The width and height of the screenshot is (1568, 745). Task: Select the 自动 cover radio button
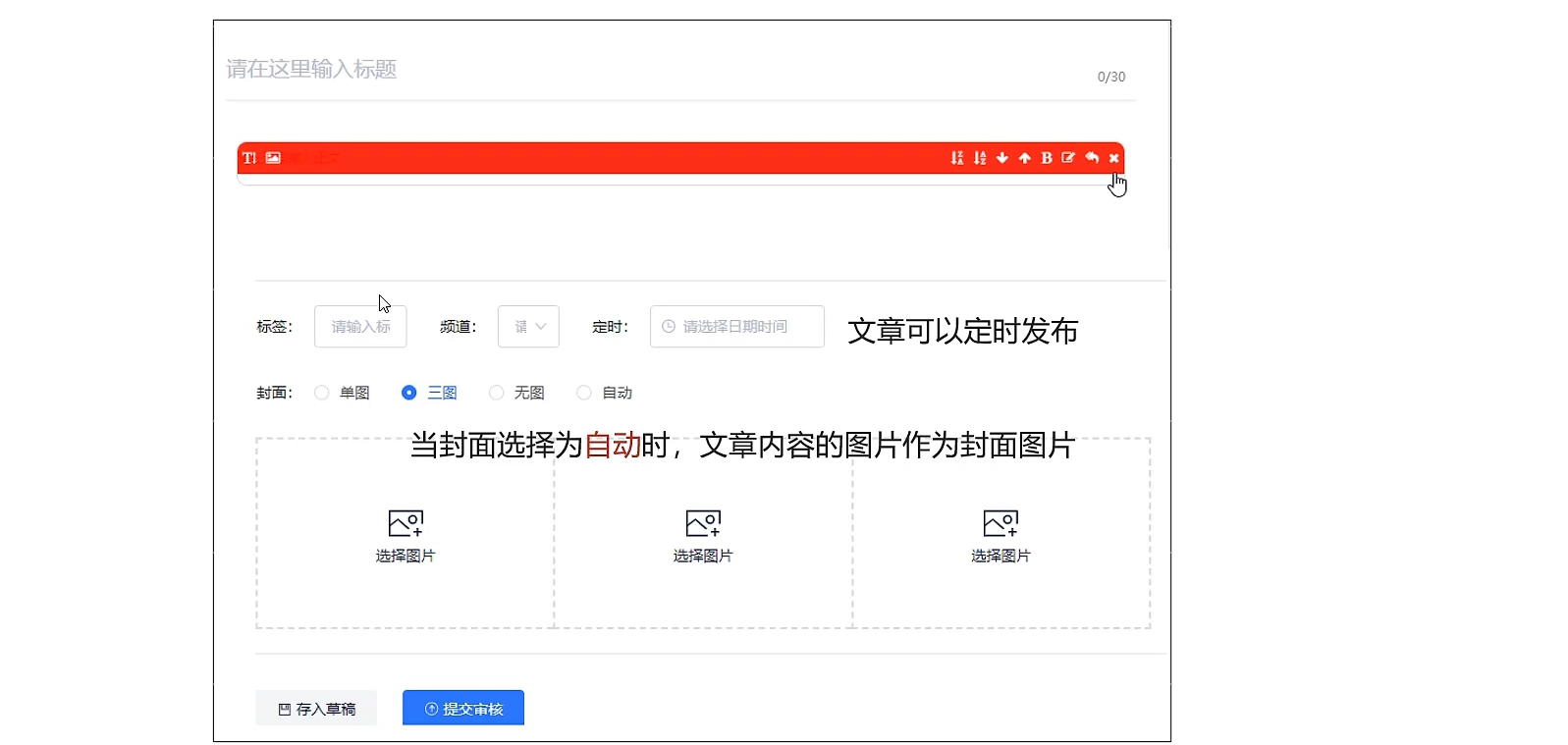(584, 393)
